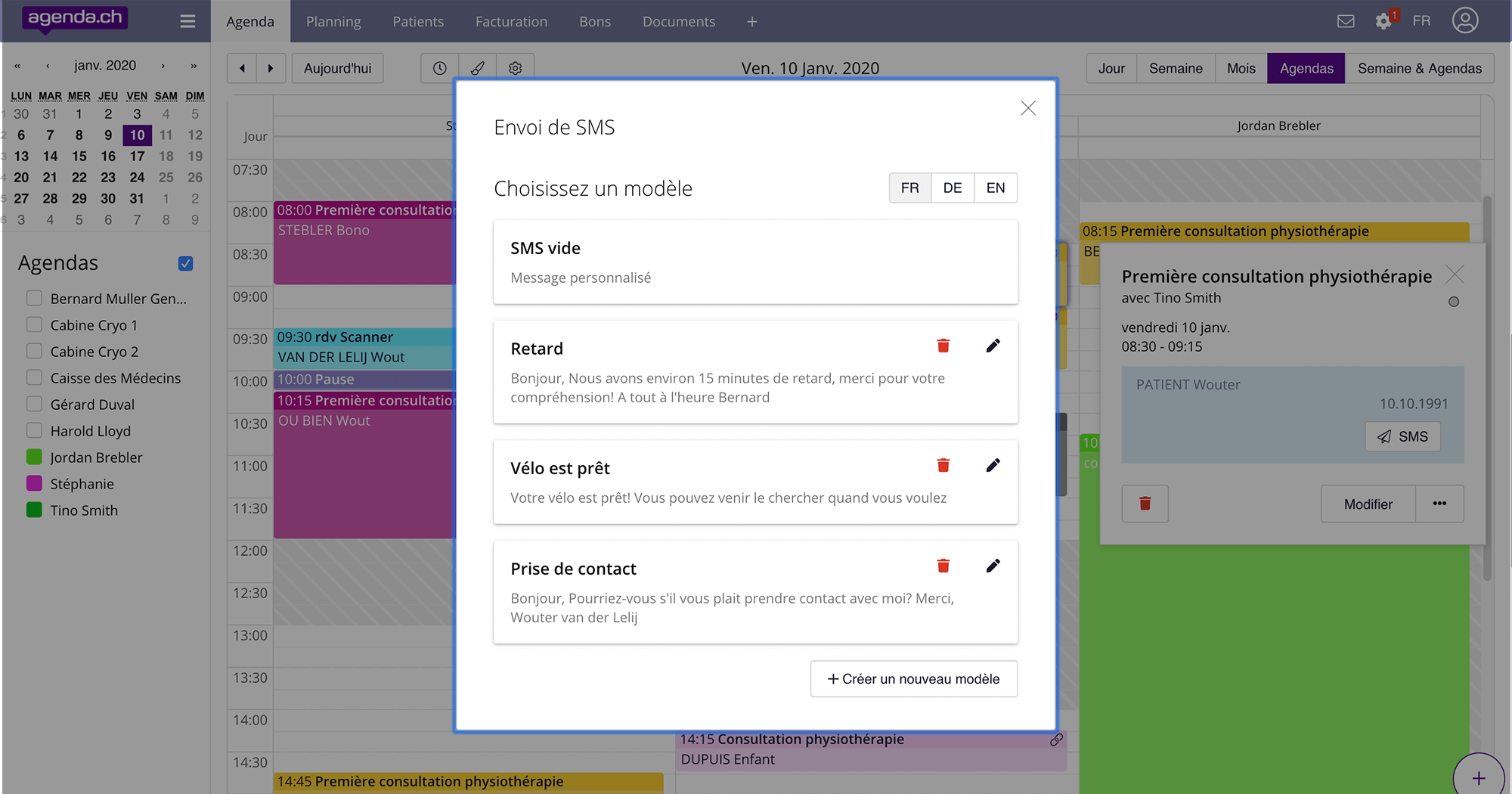Open settings gear with notification badge
Viewport: 1512px width, 794px height.
[1383, 21]
